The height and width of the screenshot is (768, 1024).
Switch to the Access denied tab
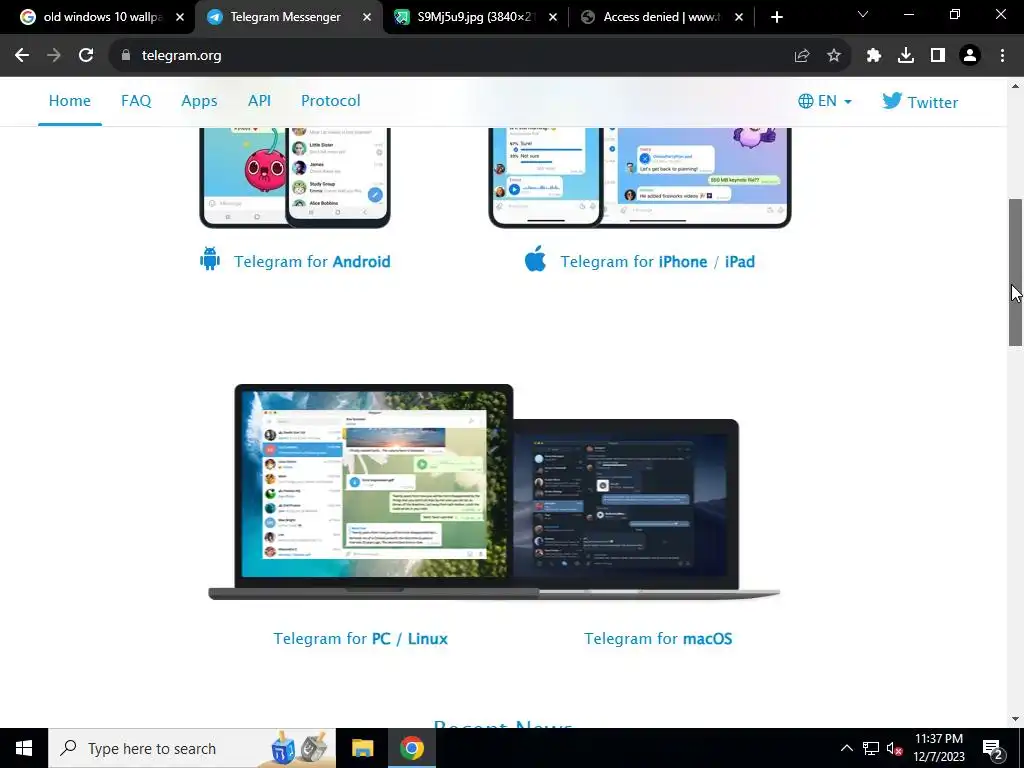click(x=661, y=17)
